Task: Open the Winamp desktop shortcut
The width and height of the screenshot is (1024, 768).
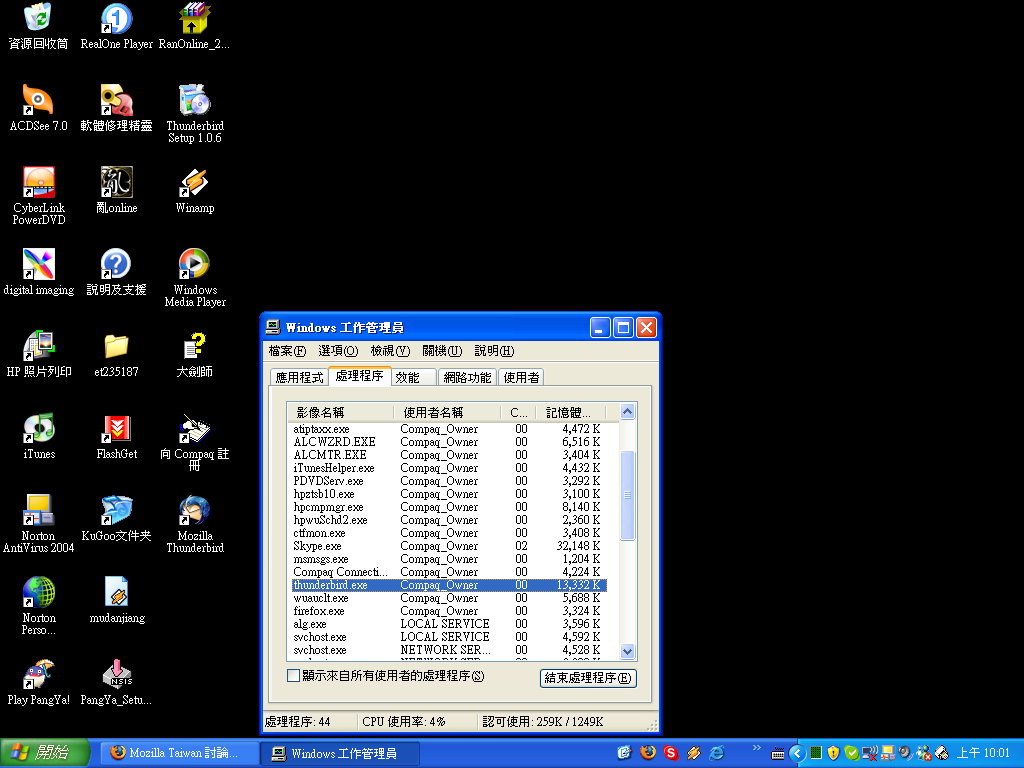Action: click(x=194, y=183)
